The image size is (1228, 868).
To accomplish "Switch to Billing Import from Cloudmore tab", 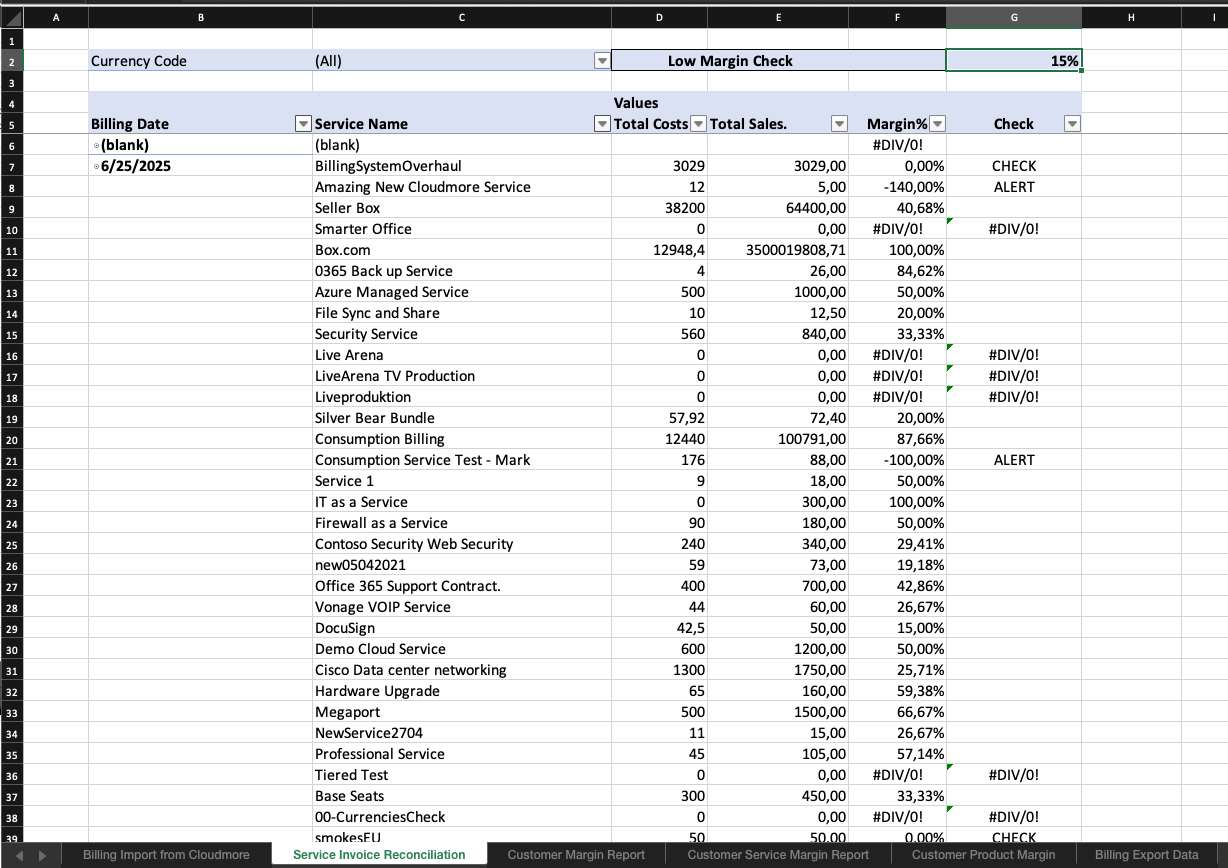I will (166, 855).
